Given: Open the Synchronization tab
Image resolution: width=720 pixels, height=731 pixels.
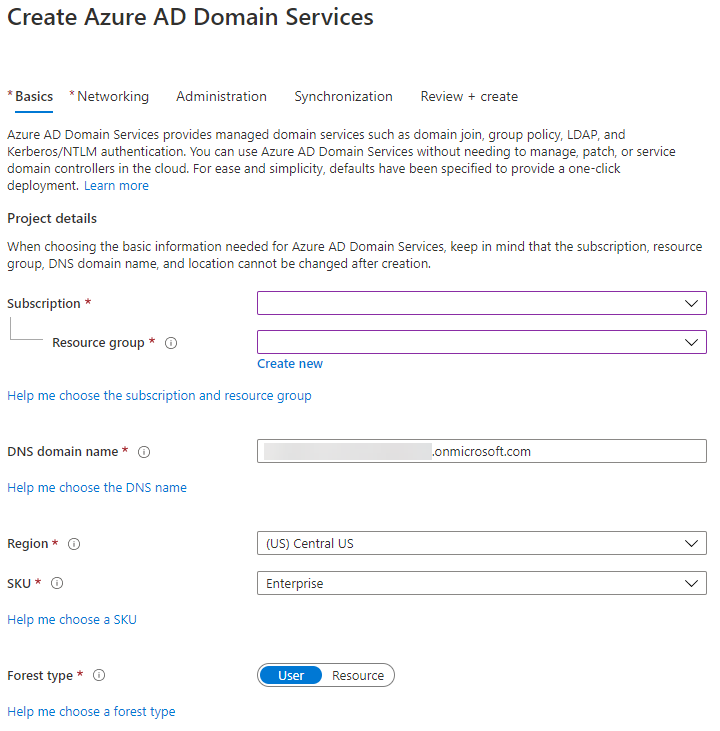Looking at the screenshot, I should click(x=343, y=97).
